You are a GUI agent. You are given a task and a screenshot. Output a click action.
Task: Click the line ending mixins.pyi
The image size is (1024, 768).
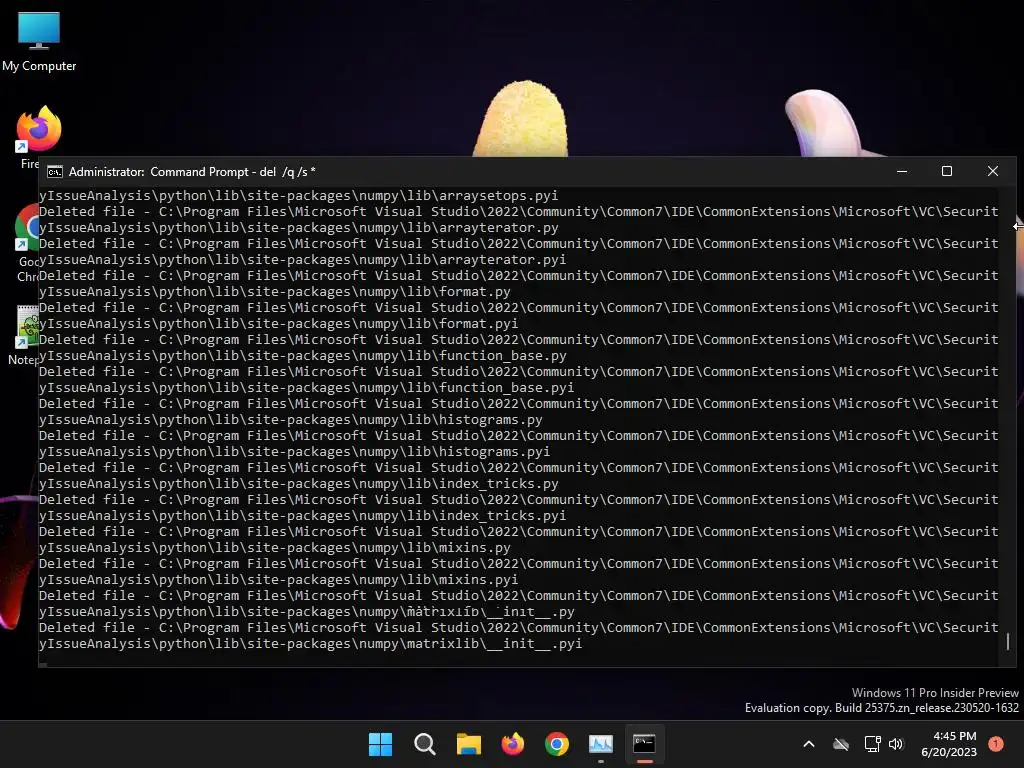point(279,579)
